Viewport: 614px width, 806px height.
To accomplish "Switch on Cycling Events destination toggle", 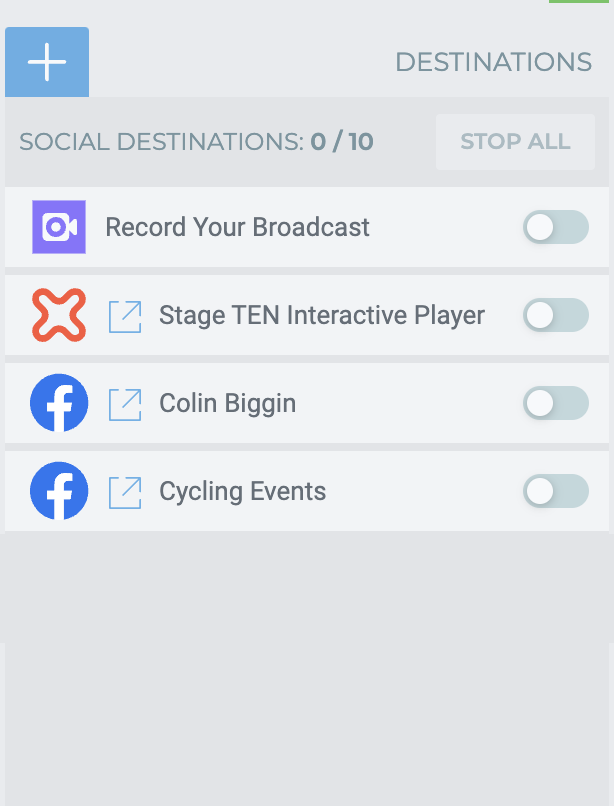I will (x=556, y=491).
